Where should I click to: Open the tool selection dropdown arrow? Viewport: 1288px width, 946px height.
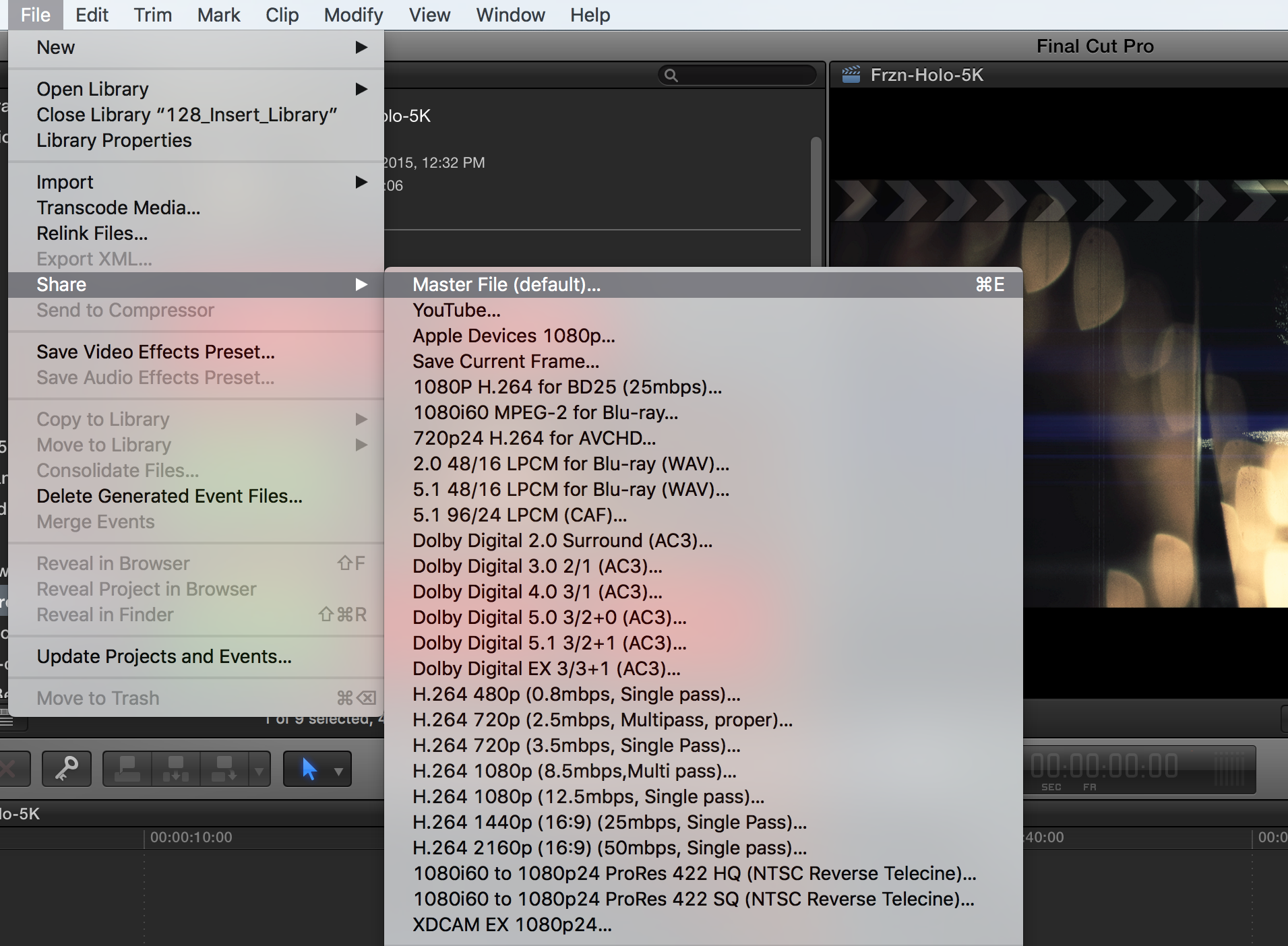(x=338, y=771)
